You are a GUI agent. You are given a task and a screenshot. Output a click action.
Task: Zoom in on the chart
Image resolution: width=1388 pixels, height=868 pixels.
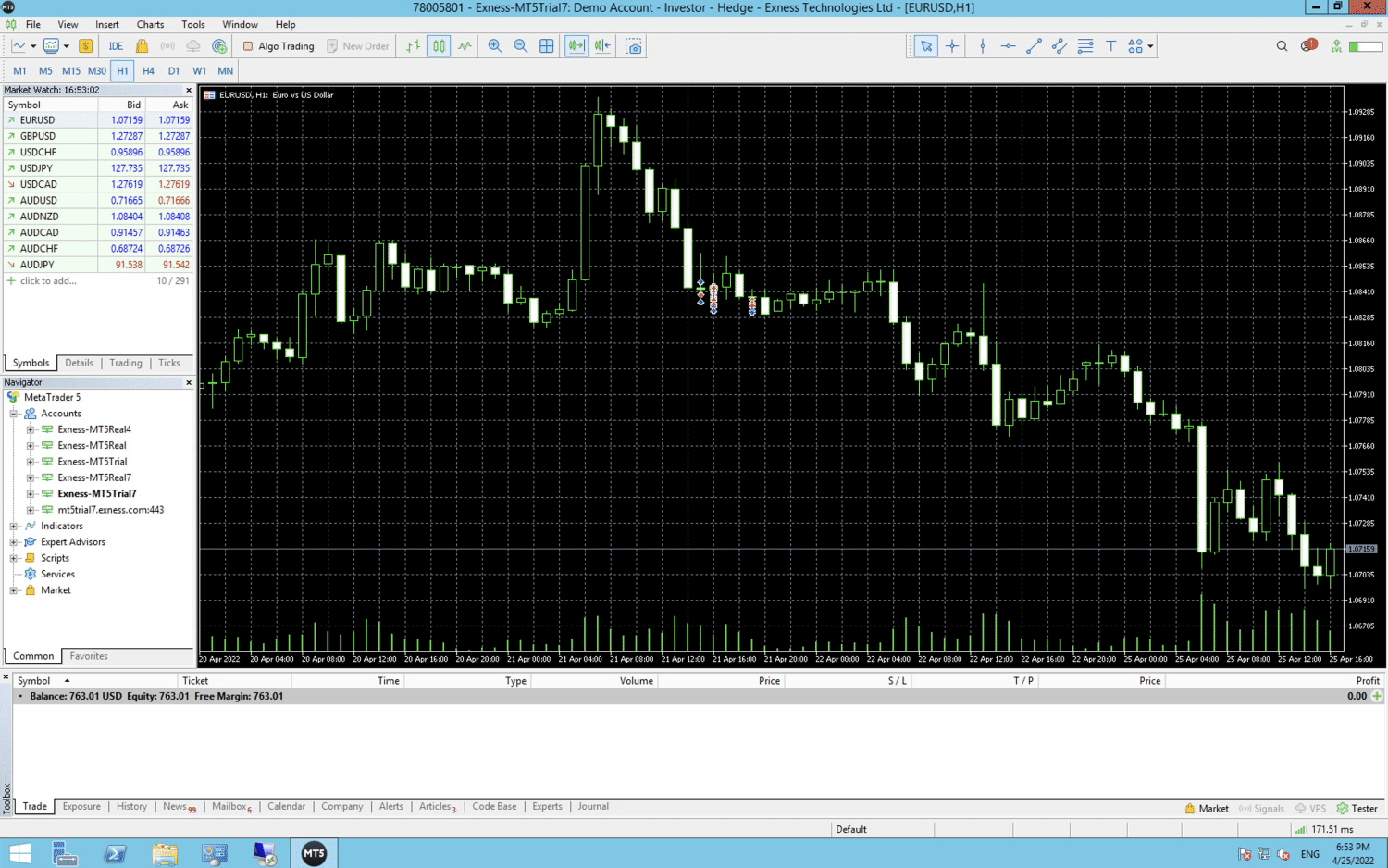pos(495,46)
